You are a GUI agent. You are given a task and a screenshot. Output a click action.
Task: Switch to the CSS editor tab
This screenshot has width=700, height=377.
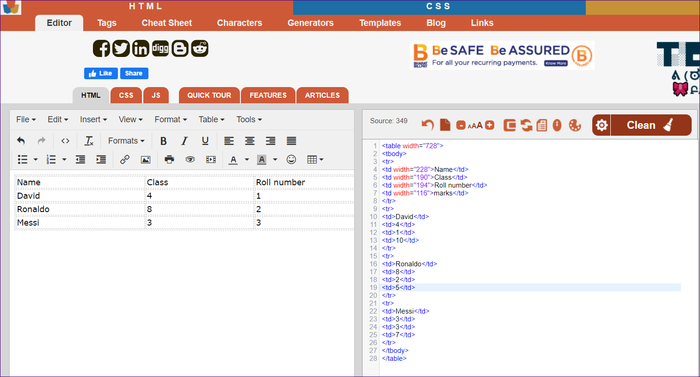[126, 95]
